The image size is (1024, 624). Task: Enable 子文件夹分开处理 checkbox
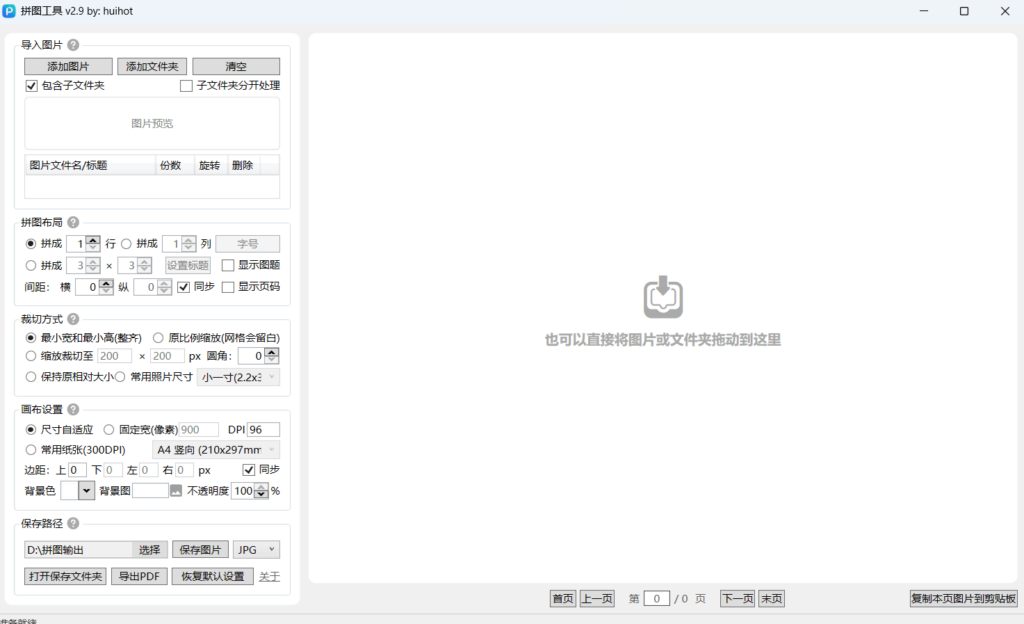click(186, 86)
